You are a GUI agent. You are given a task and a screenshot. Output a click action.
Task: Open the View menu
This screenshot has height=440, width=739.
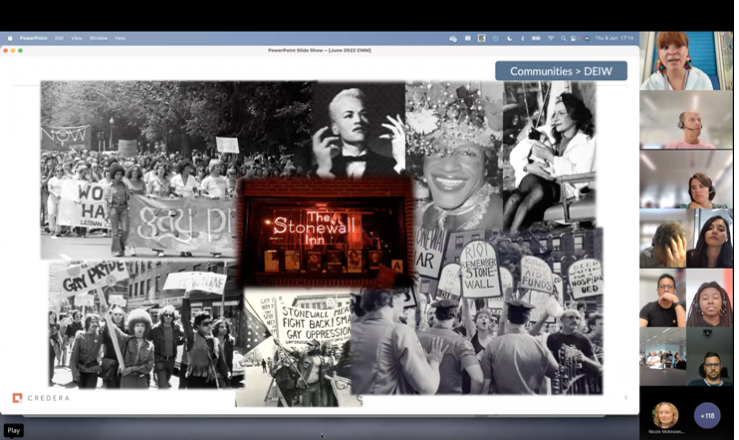76,38
